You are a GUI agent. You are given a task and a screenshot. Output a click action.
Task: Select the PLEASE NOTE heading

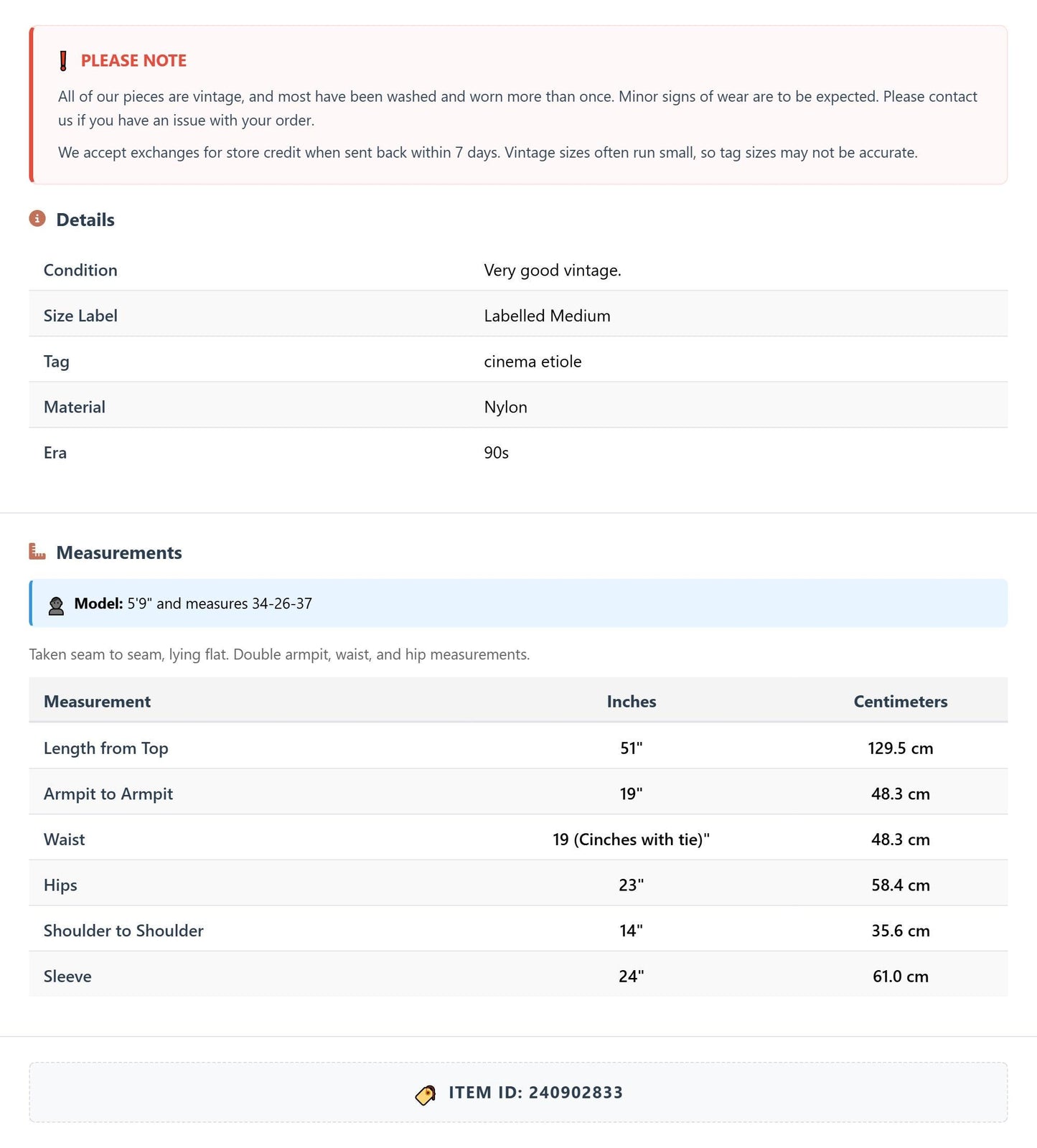pos(133,61)
